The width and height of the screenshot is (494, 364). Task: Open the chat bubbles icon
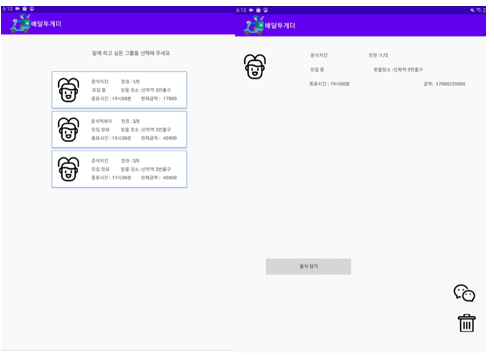point(464,293)
